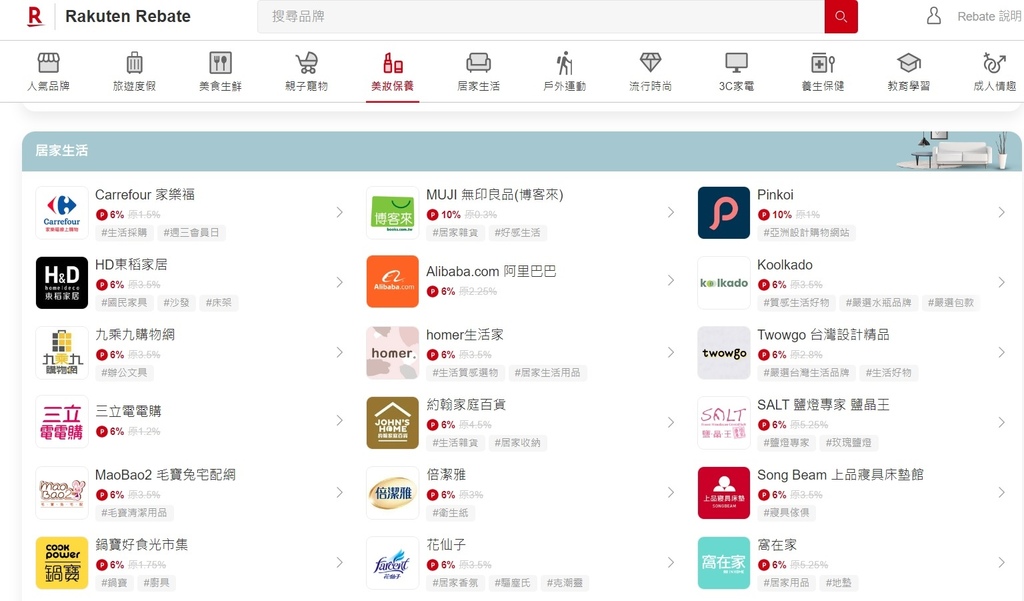Open the SALT 鹽晶王 logo
Viewport: 1024px width, 601px height.
(x=724, y=423)
